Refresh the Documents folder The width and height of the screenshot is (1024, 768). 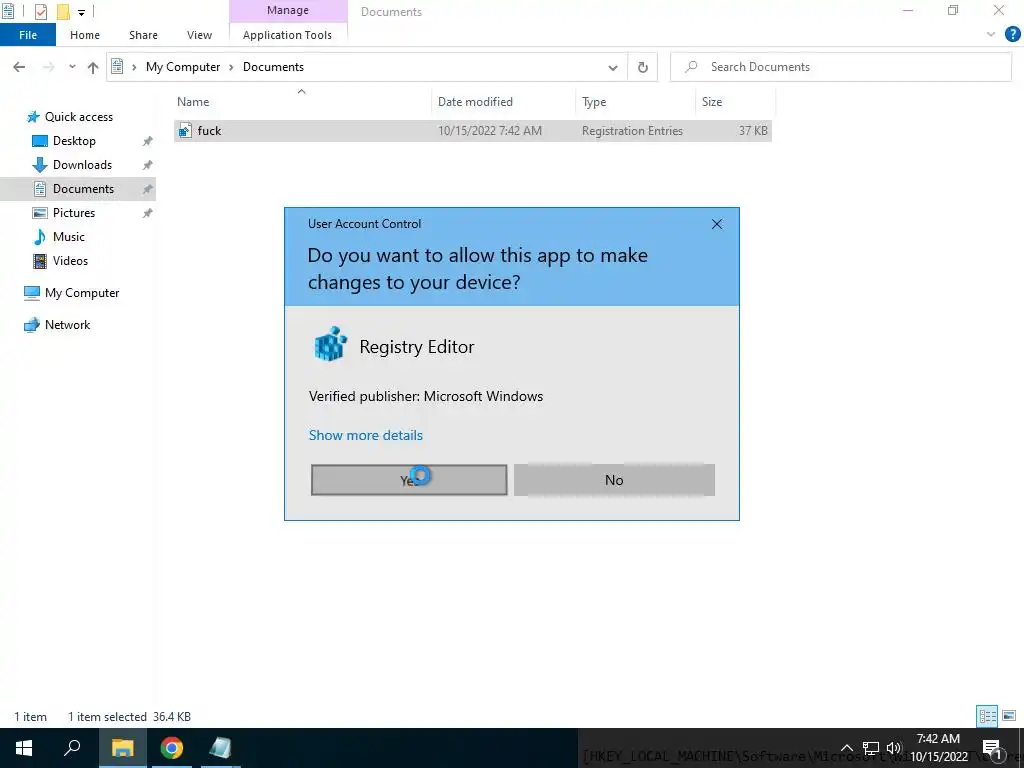click(x=643, y=67)
